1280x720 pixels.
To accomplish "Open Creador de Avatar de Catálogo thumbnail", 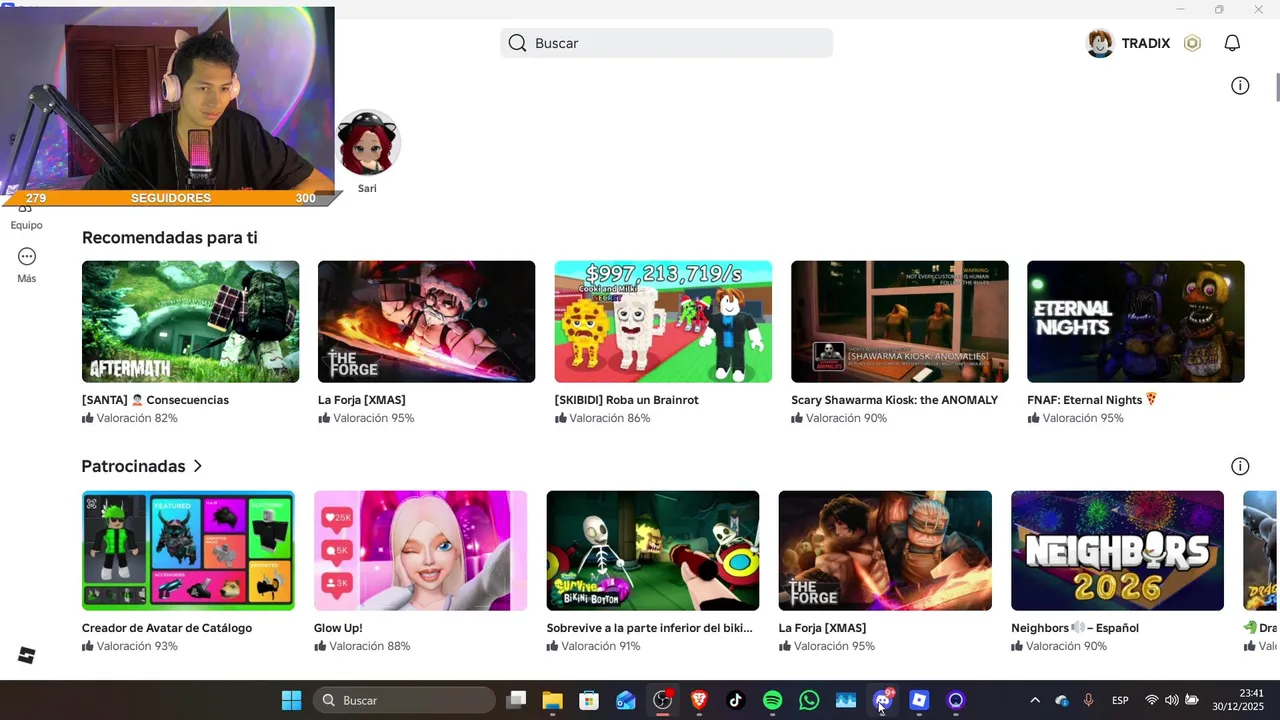I will pyautogui.click(x=188, y=550).
